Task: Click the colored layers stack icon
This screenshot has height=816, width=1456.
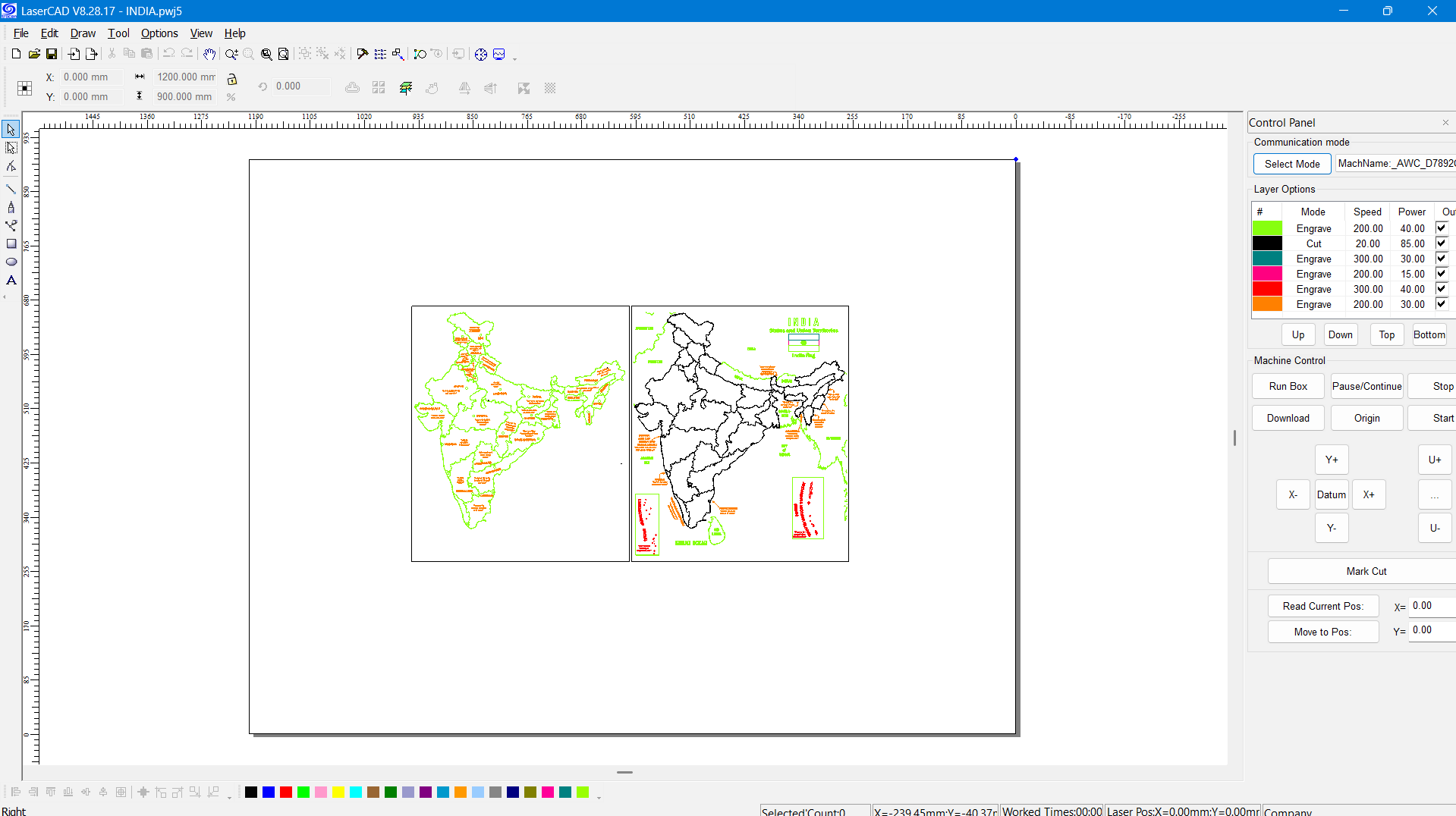Action: click(x=406, y=88)
